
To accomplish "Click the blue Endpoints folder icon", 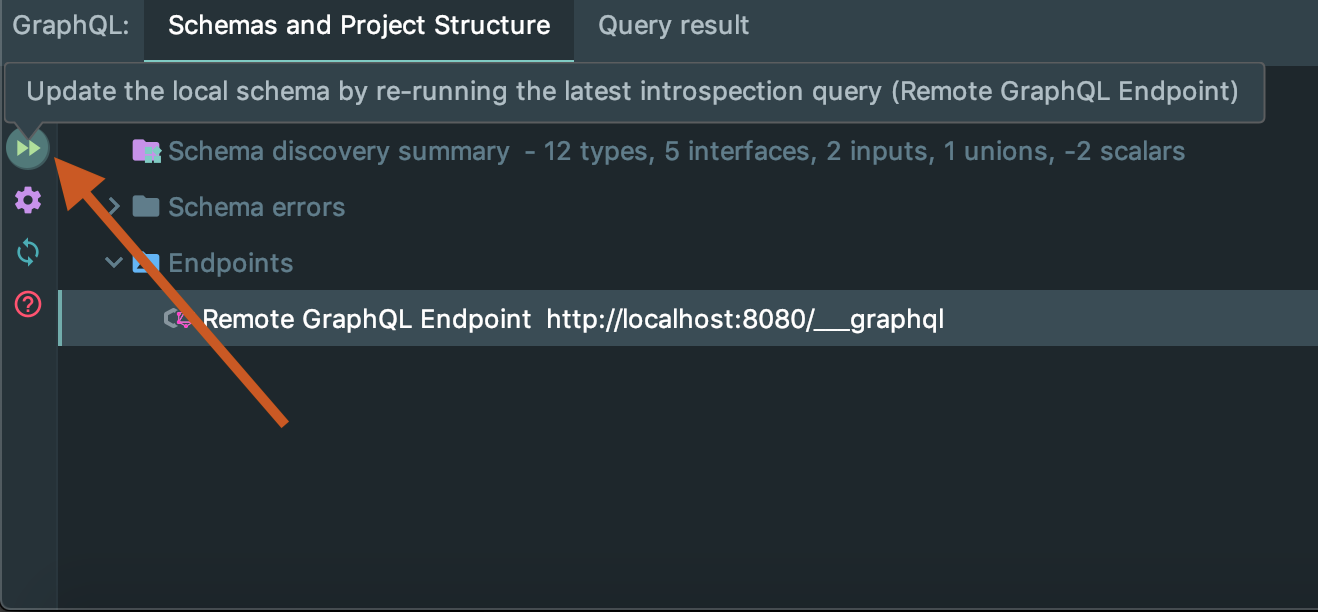I will [146, 263].
